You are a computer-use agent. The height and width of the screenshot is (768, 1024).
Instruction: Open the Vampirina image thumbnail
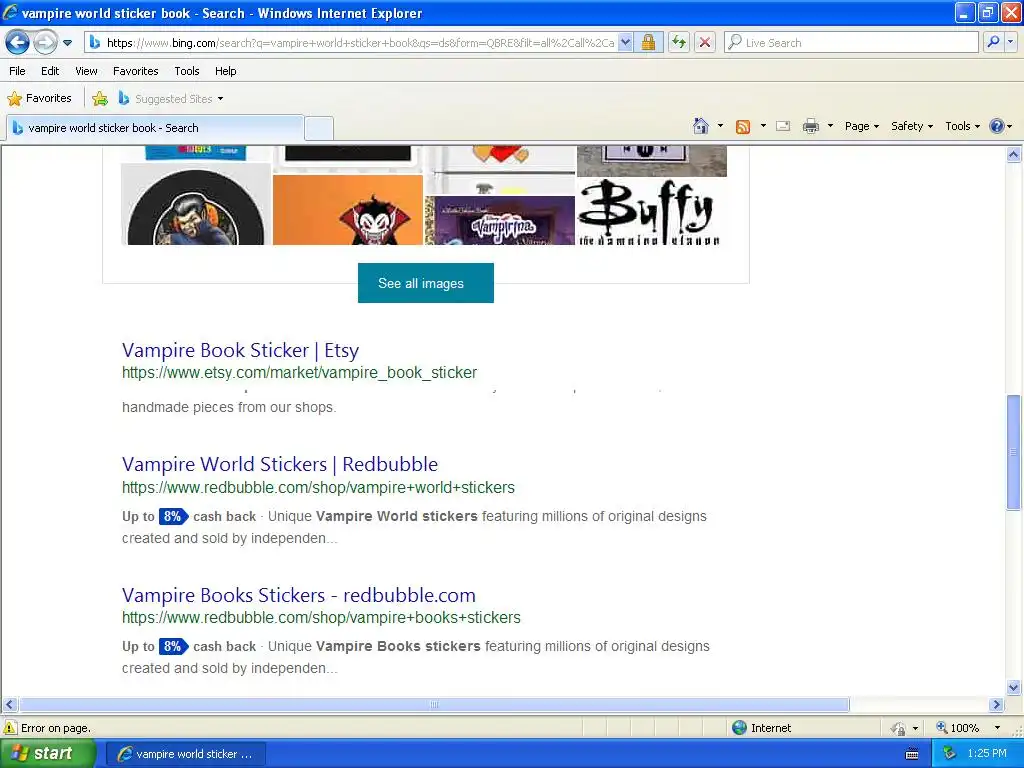[x=500, y=221]
